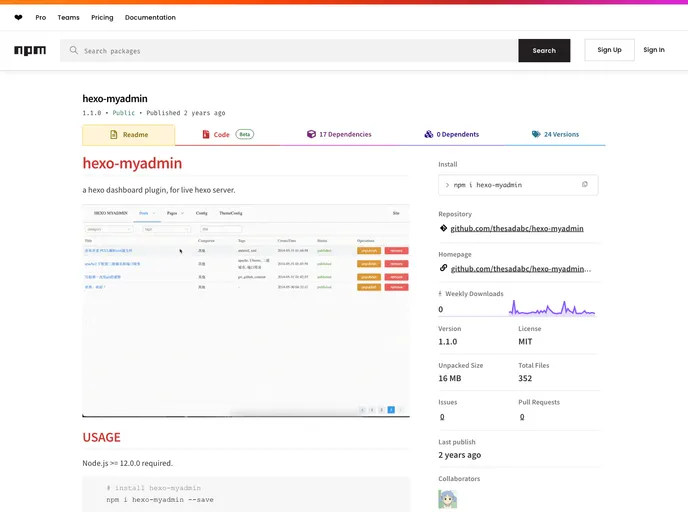
Task: Open the Pricing menu item
Action: coord(102,18)
